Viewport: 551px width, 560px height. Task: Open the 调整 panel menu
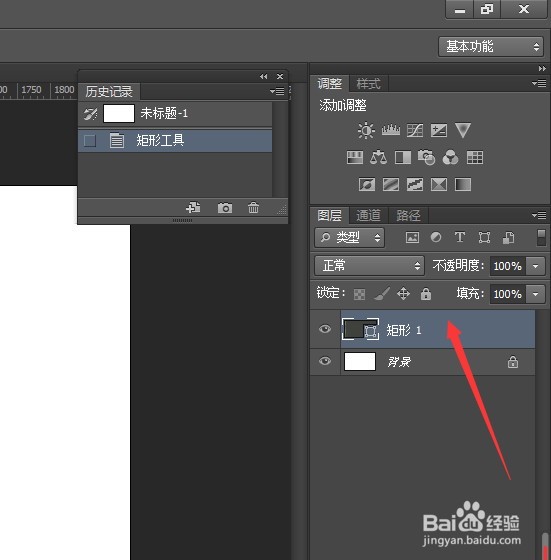pos(539,84)
